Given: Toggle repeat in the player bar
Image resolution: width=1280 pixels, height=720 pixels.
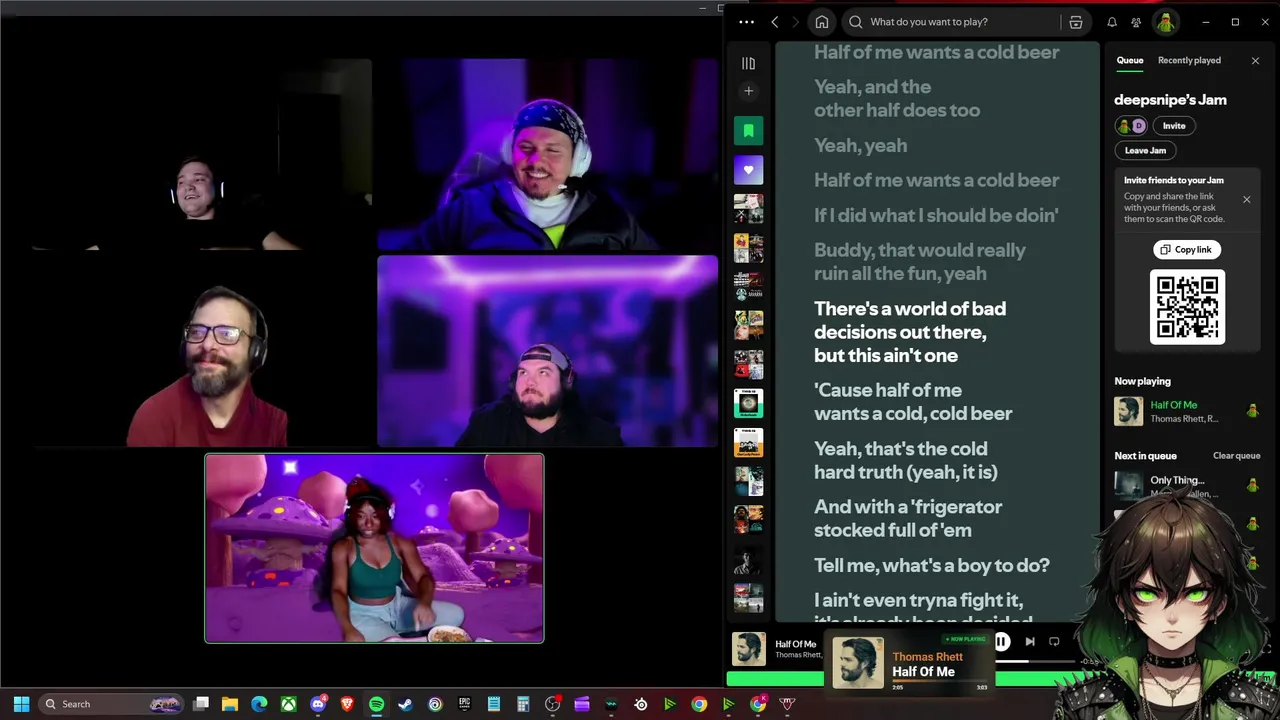Looking at the screenshot, I should pyautogui.click(x=1054, y=642).
